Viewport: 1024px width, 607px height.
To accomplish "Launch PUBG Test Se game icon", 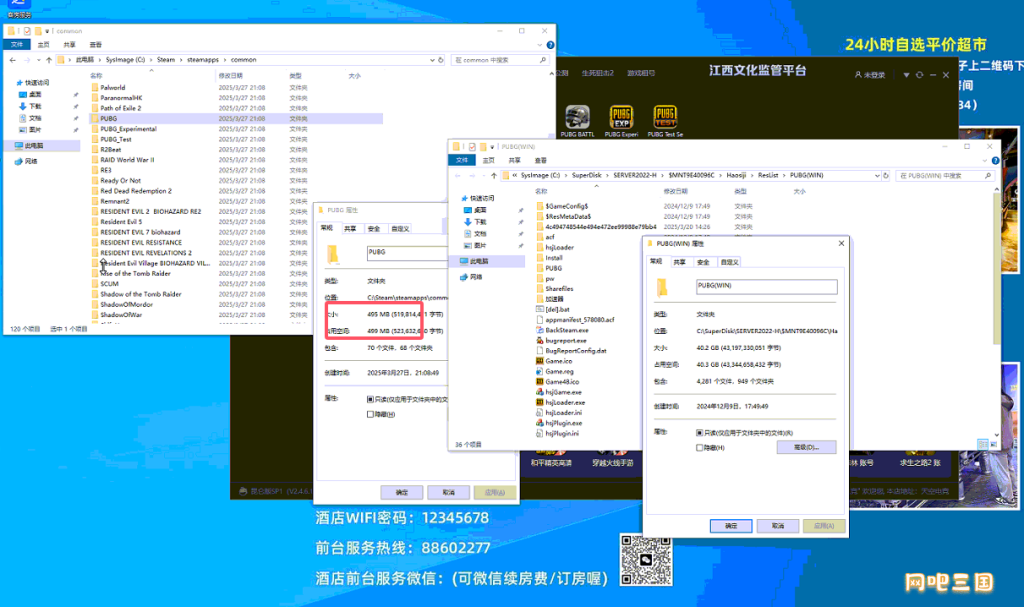I will coord(665,121).
